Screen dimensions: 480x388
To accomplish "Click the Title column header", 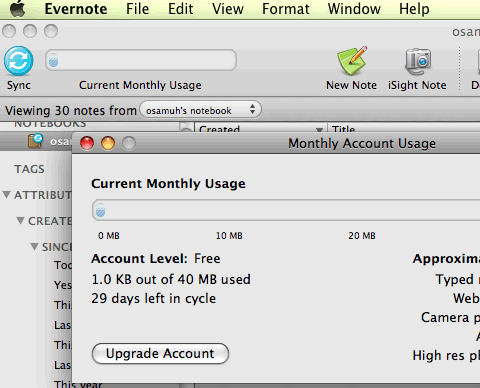I will click(x=404, y=128).
